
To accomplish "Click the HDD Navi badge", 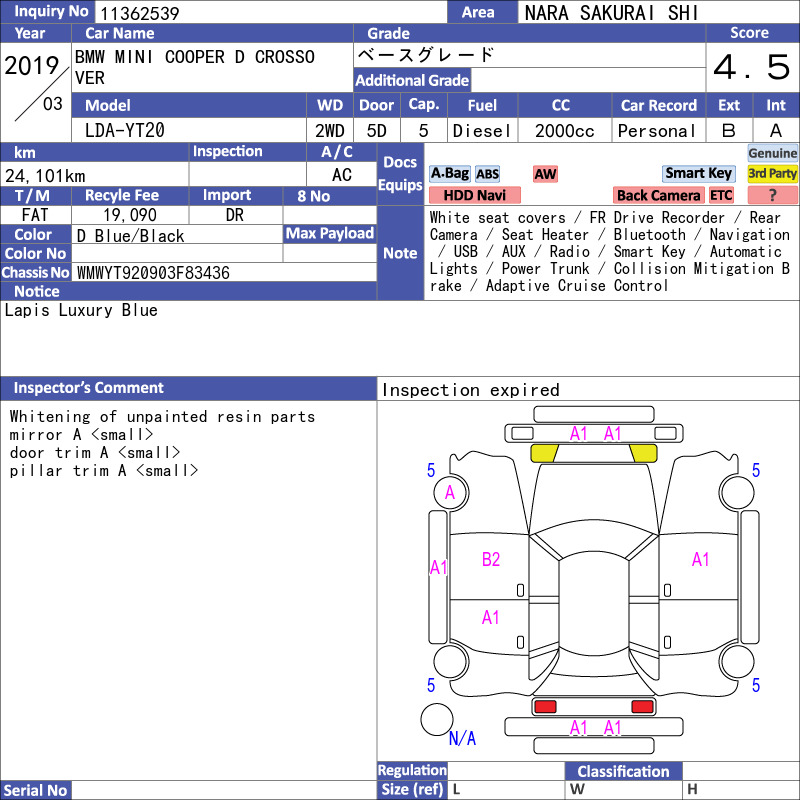I will 474,195.
